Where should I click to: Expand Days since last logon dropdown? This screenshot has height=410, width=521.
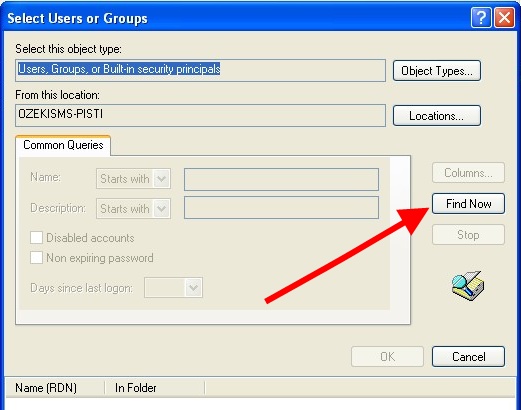point(173,288)
